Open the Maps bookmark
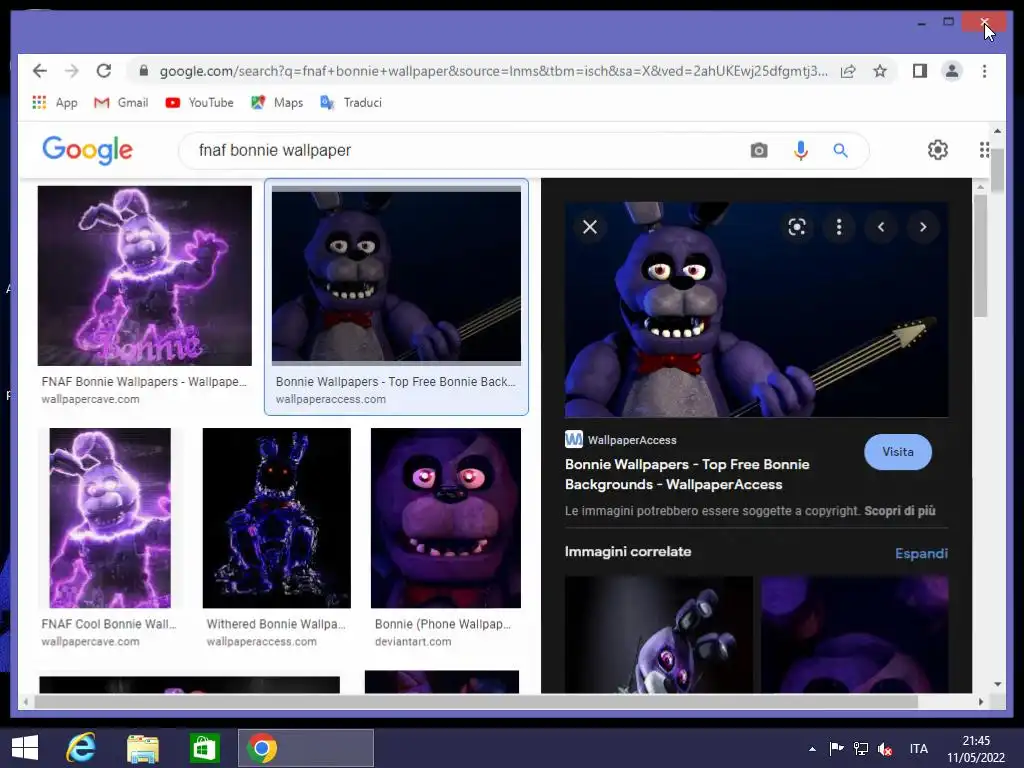 coord(277,103)
